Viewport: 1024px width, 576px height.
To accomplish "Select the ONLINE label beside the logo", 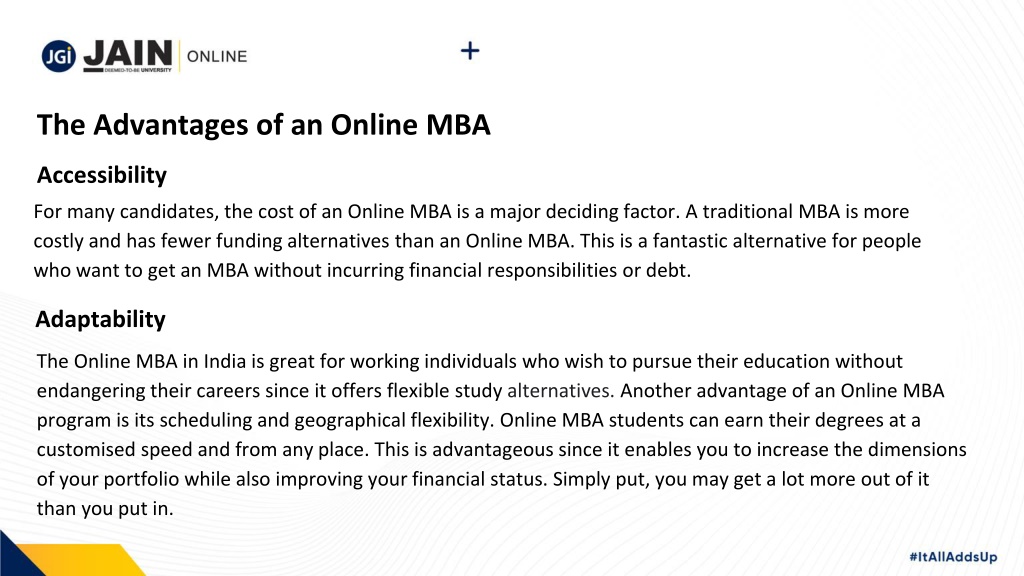I will coord(217,57).
